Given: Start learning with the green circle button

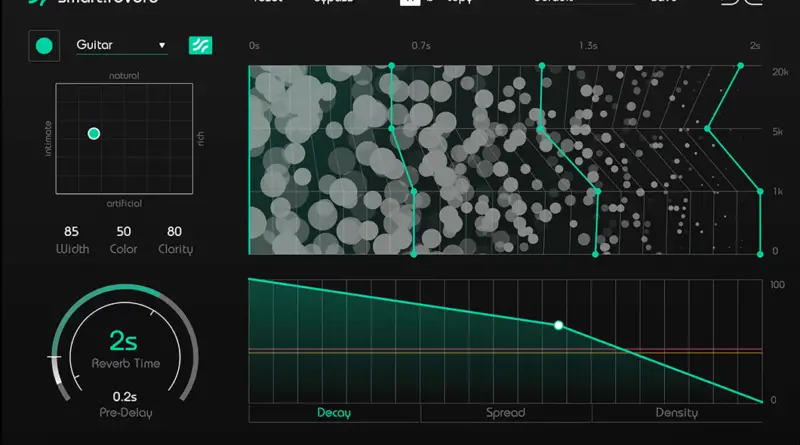Looking at the screenshot, I should [44, 46].
